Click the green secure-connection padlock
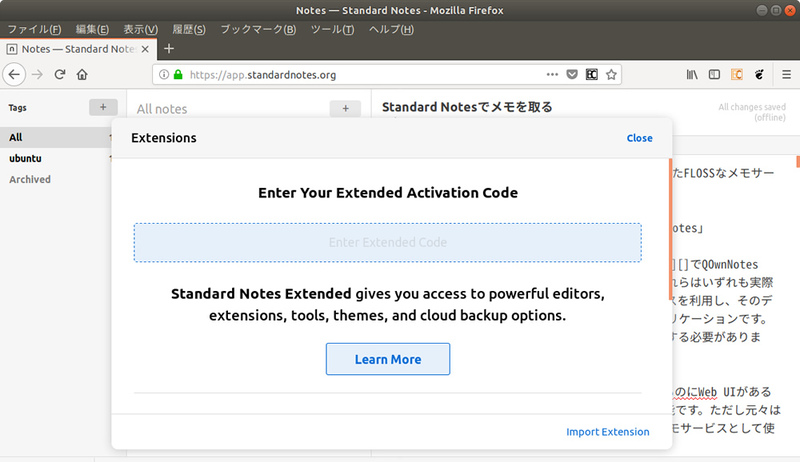This screenshot has height=462, width=800. coord(178,74)
